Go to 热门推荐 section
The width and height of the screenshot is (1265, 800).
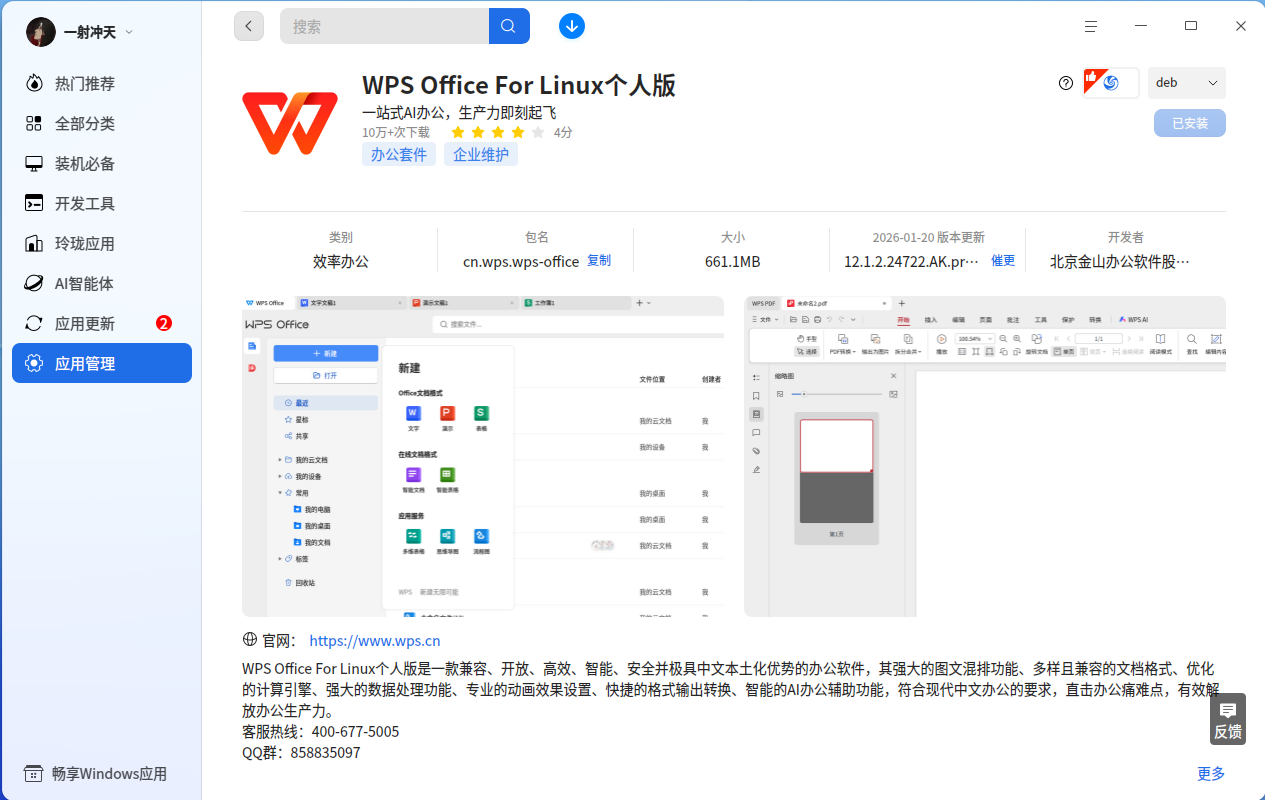click(x=102, y=83)
